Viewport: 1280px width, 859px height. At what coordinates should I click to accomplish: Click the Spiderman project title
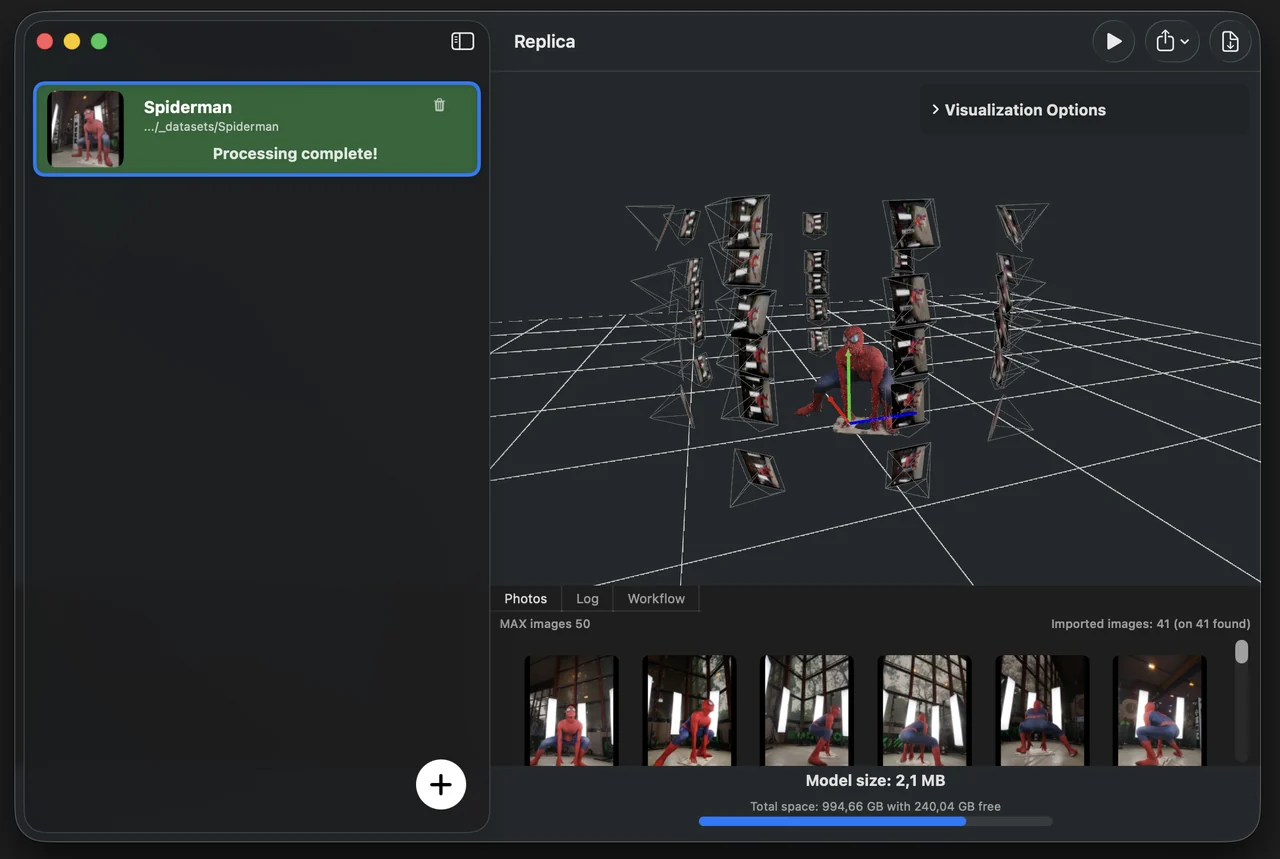coord(187,107)
